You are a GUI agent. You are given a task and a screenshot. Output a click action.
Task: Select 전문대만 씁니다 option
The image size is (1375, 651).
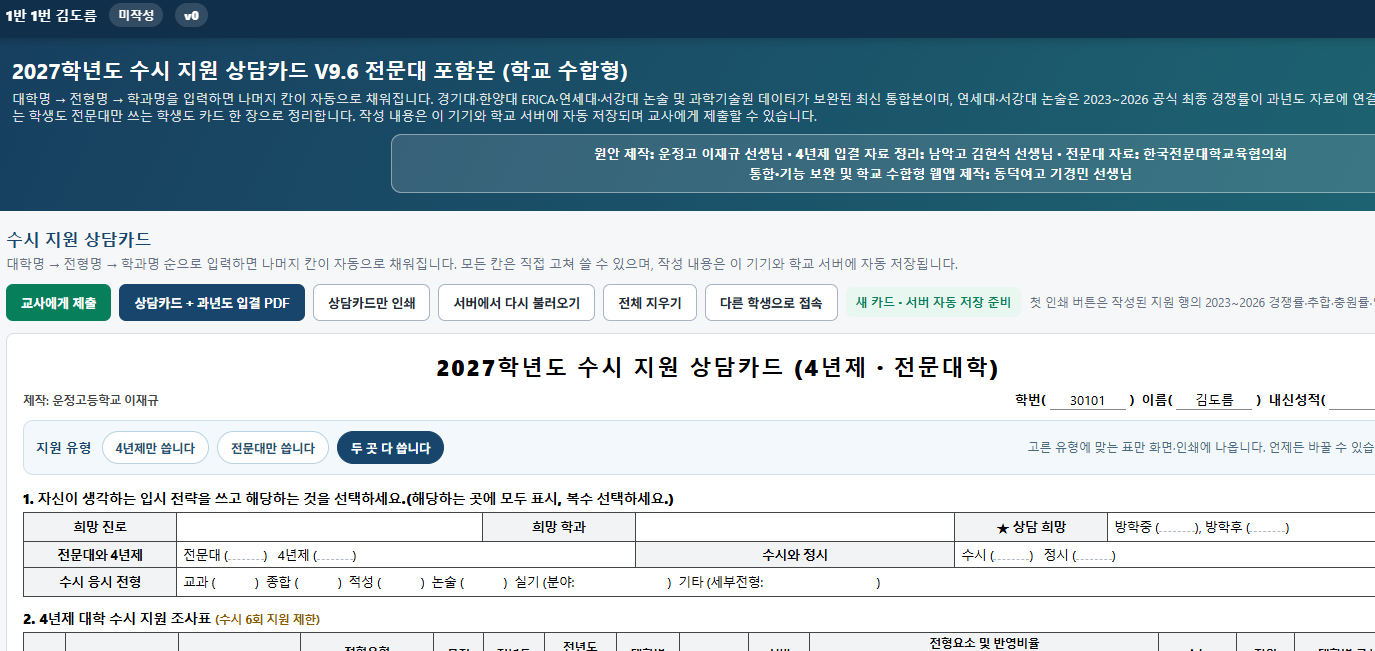click(273, 448)
